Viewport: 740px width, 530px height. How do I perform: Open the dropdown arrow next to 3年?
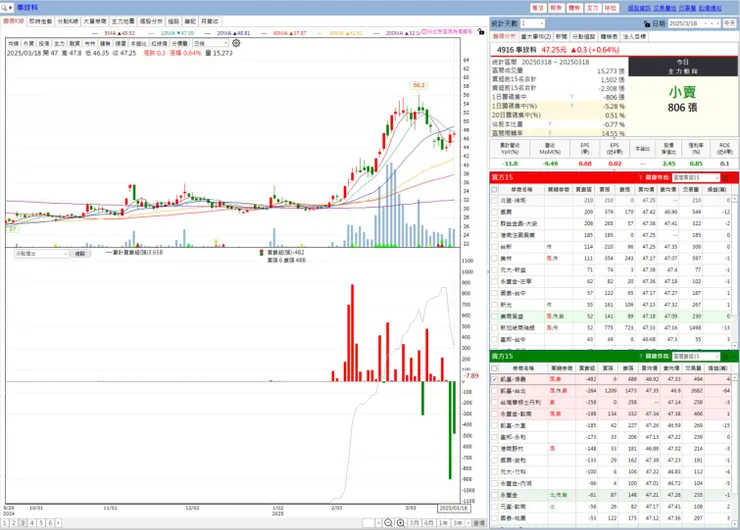tap(468, 523)
